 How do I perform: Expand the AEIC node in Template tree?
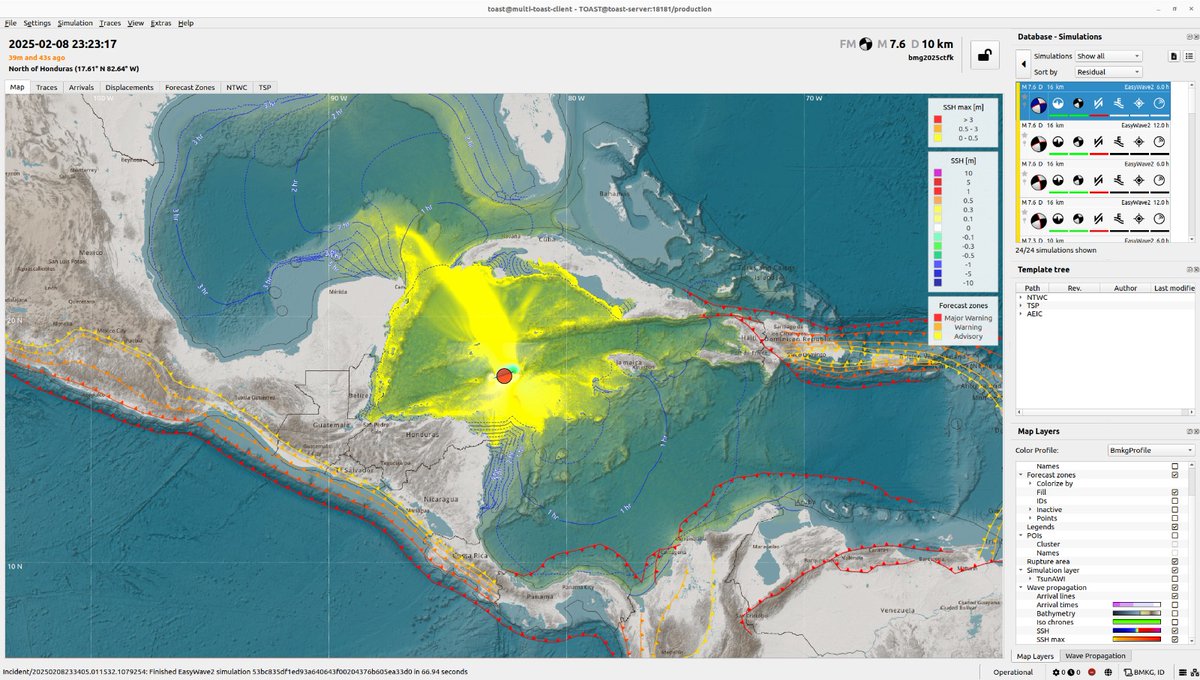[x=1021, y=314]
